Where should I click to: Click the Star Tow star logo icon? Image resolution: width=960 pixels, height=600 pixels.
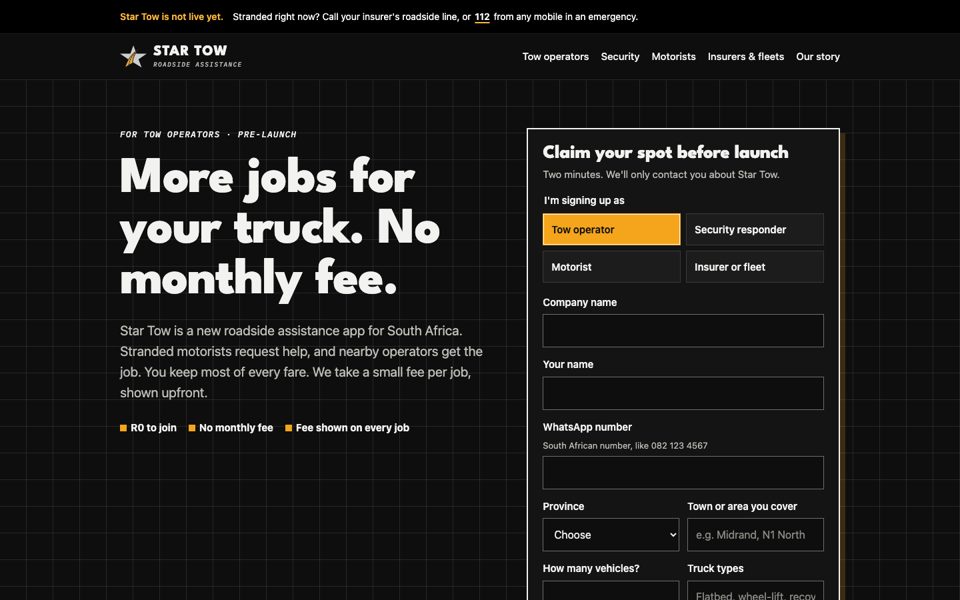tap(133, 56)
